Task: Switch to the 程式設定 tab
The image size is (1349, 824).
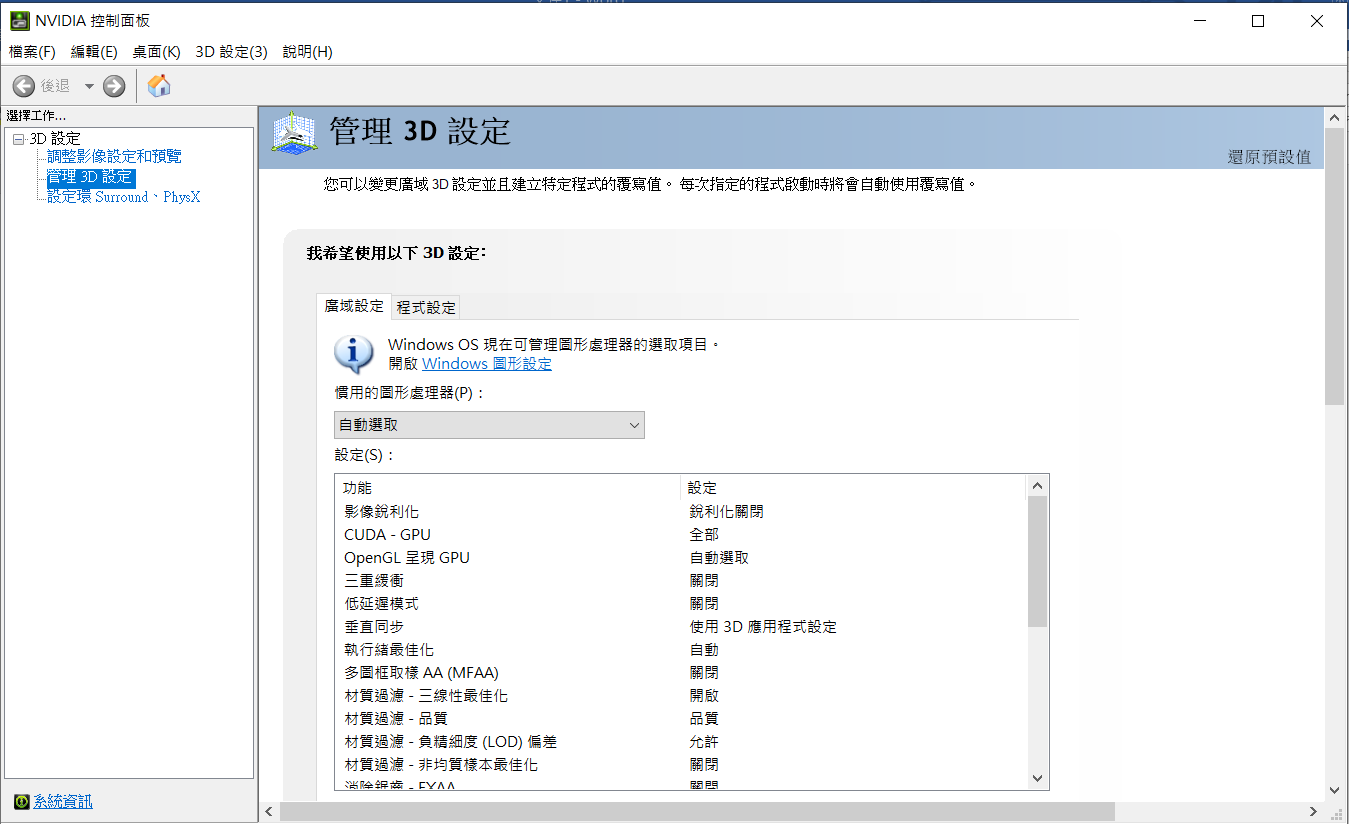Action: [426, 307]
